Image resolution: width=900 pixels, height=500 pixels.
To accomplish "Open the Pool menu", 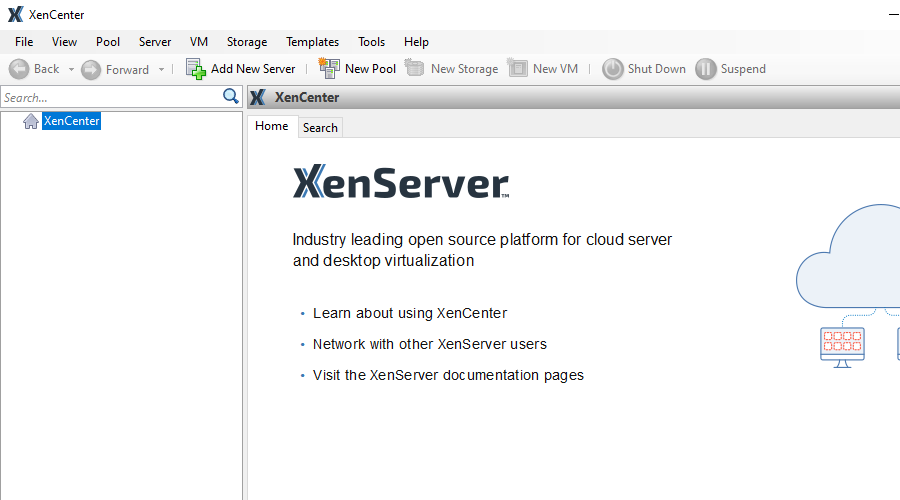I will pos(108,42).
